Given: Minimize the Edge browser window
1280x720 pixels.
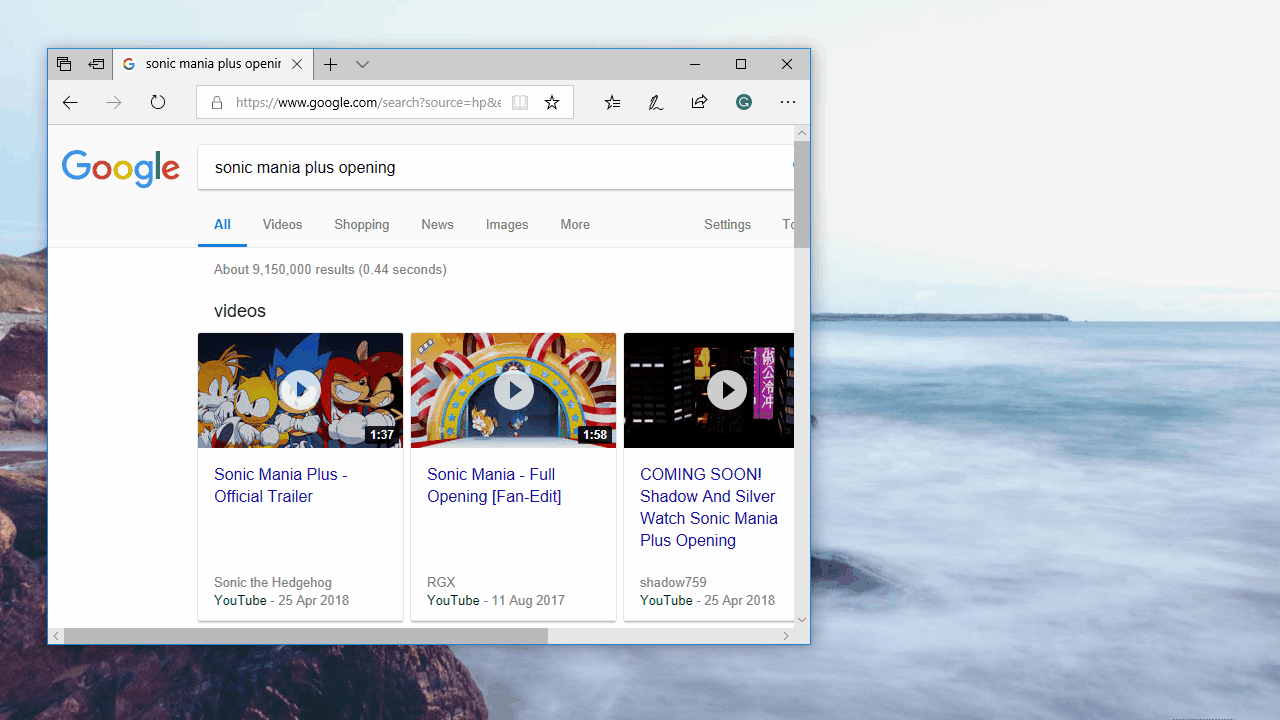Looking at the screenshot, I should click(x=695, y=64).
